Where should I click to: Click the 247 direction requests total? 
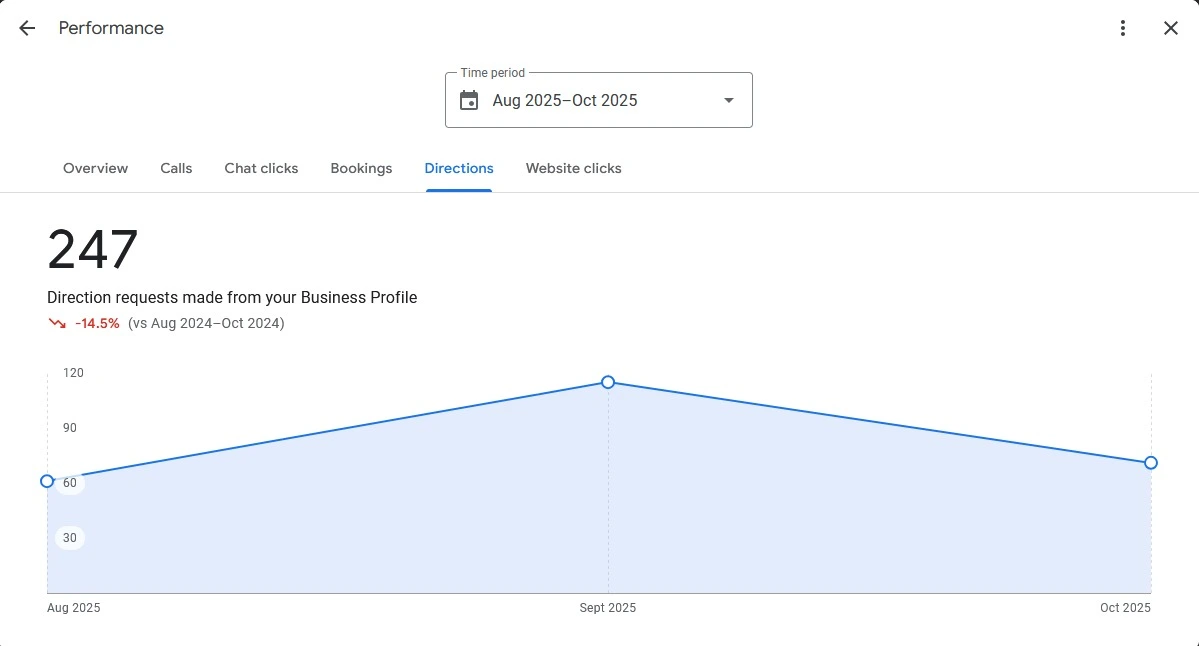pyautogui.click(x=92, y=250)
